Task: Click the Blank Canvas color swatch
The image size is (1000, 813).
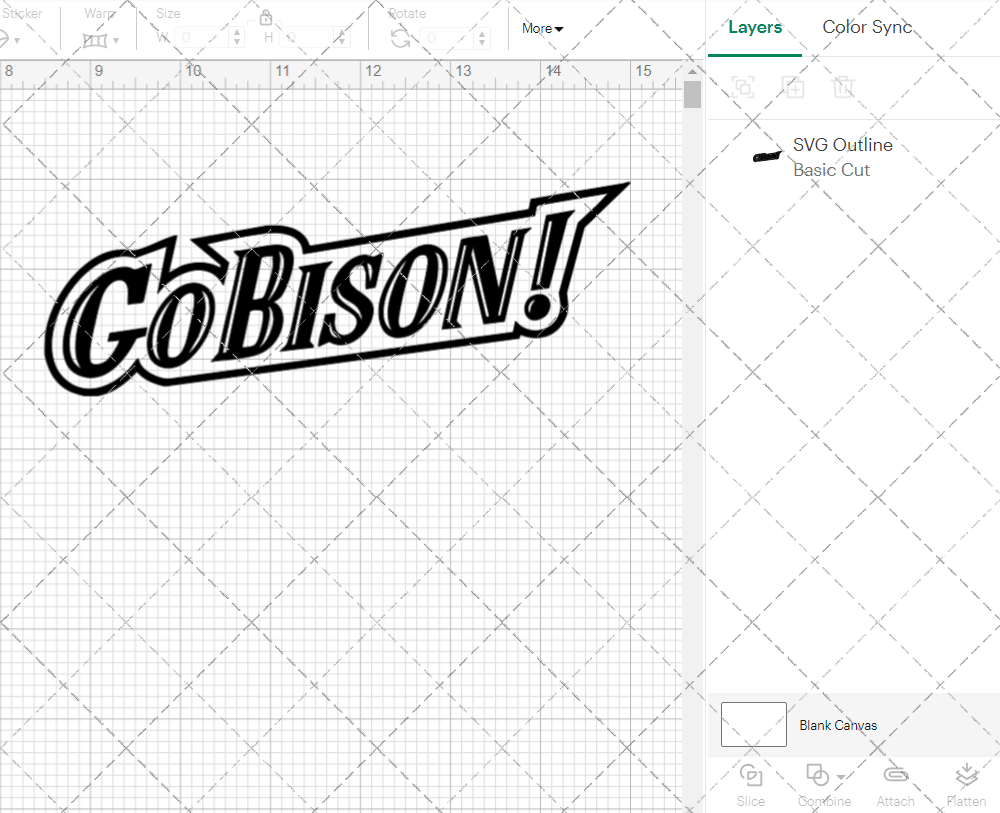Action: [752, 725]
